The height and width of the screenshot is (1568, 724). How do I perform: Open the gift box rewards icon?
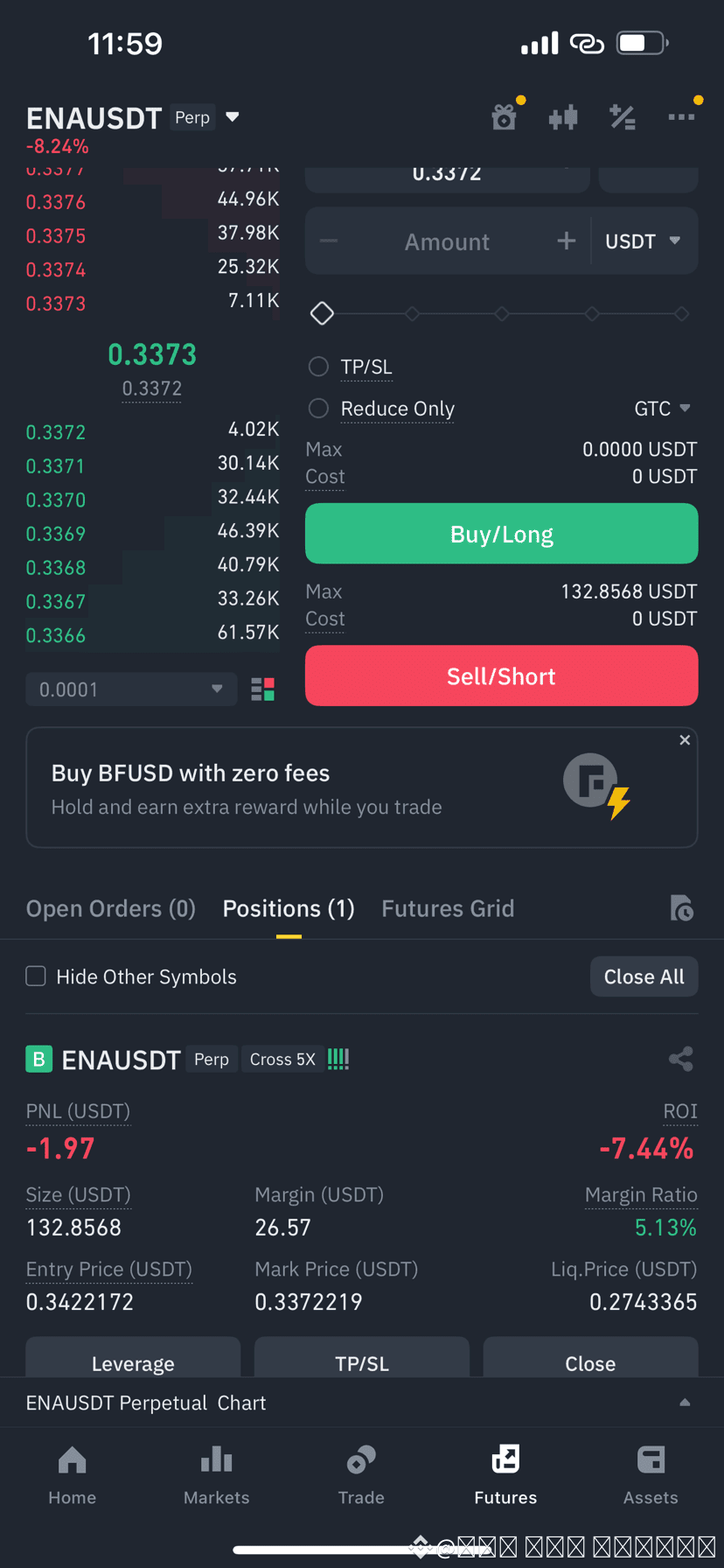coord(505,117)
